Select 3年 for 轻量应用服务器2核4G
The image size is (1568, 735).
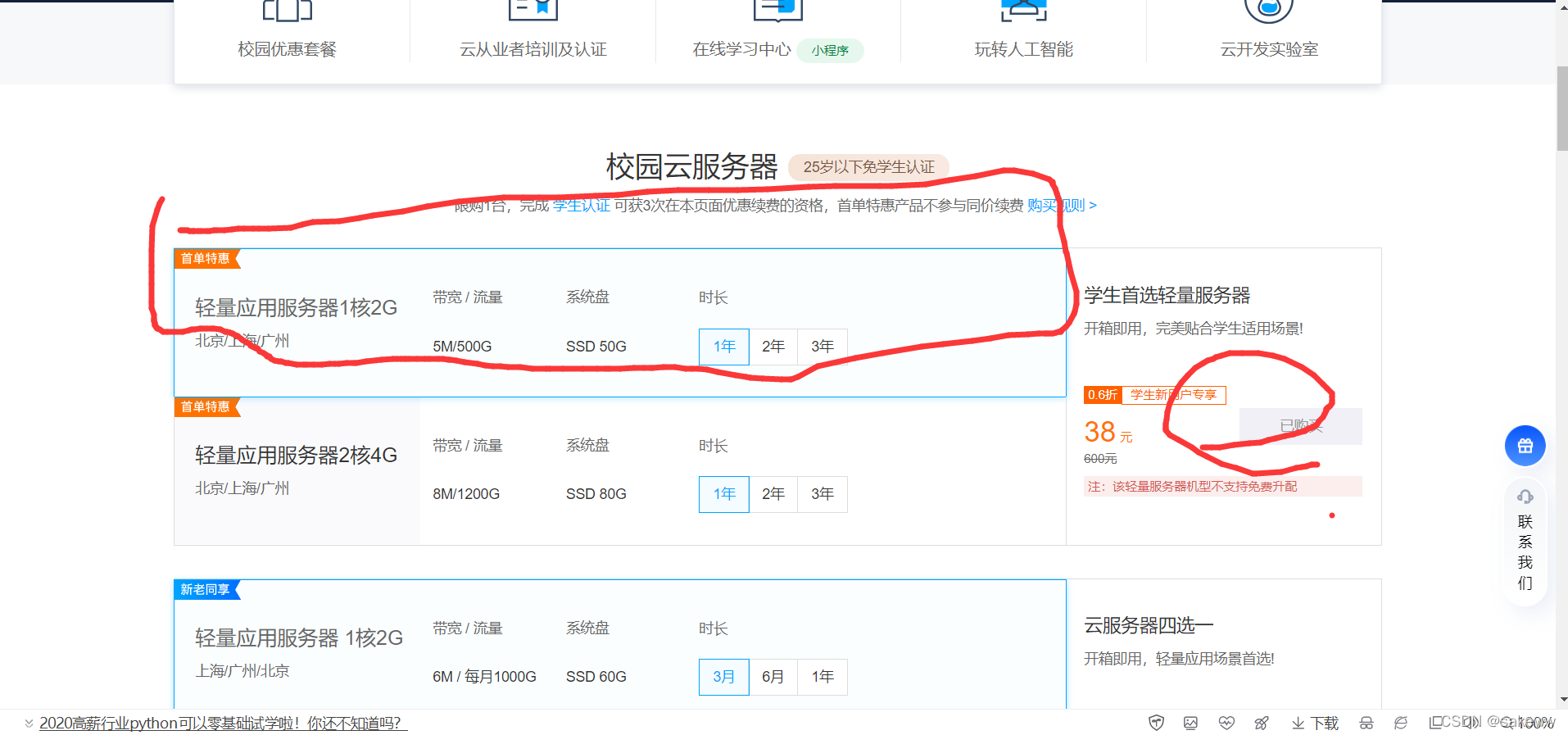pos(823,494)
